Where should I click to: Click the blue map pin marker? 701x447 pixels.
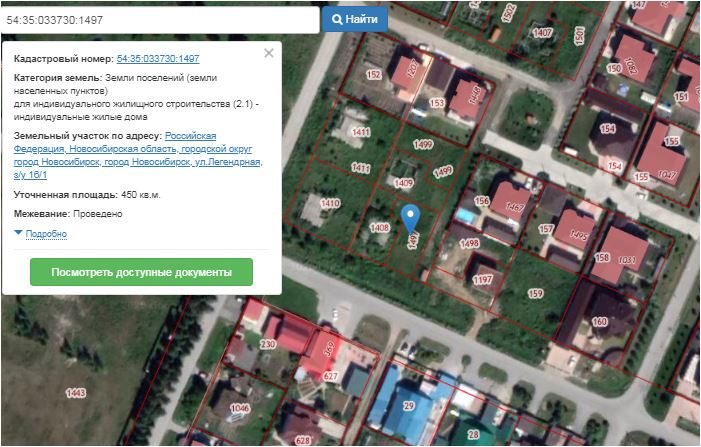click(410, 216)
